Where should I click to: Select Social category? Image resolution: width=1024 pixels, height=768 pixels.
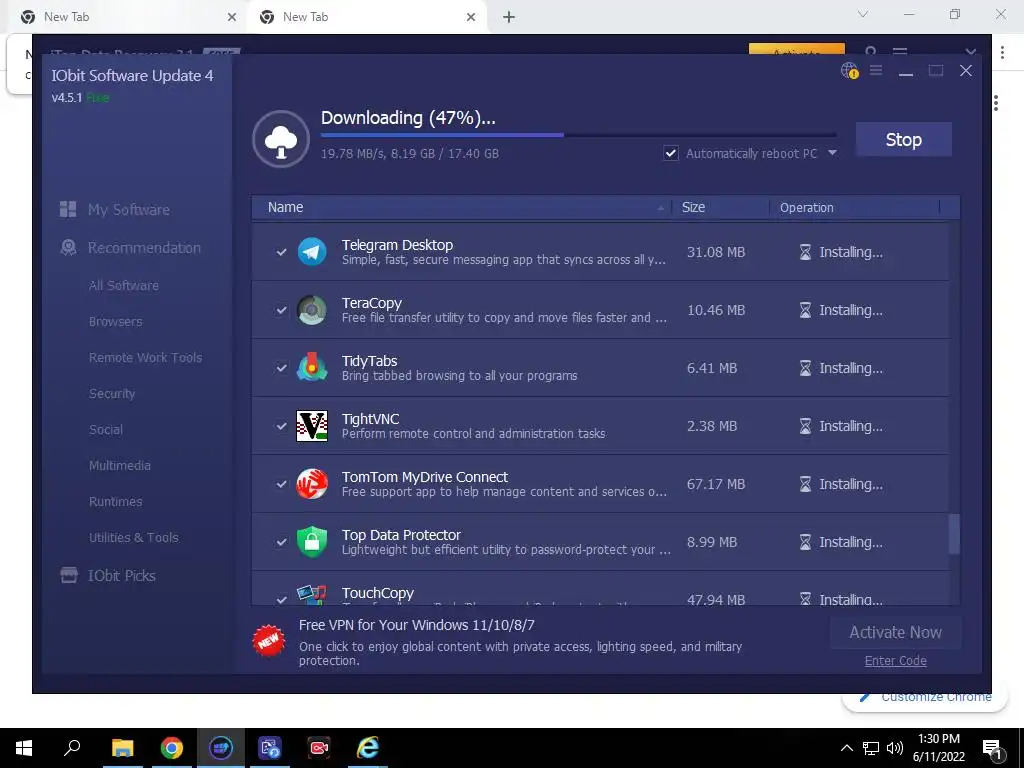click(x=106, y=429)
